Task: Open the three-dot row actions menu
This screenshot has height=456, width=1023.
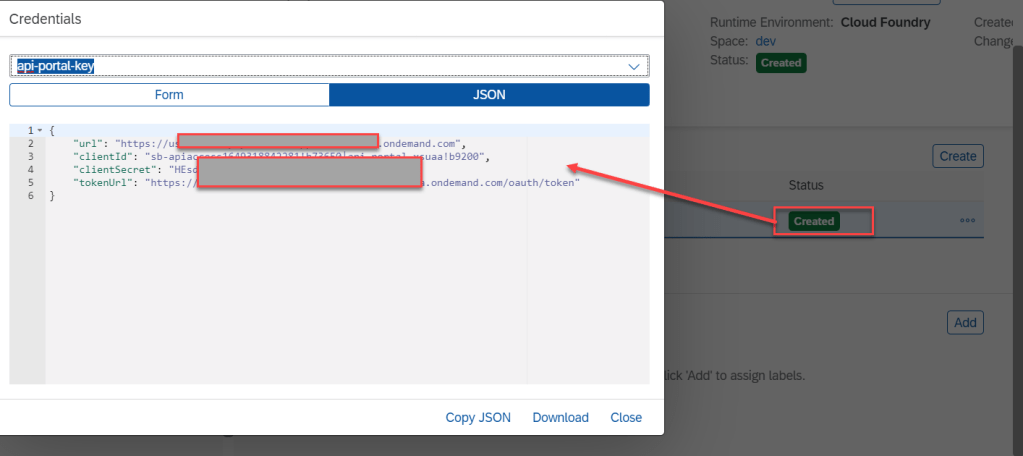Action: pyautogui.click(x=967, y=221)
